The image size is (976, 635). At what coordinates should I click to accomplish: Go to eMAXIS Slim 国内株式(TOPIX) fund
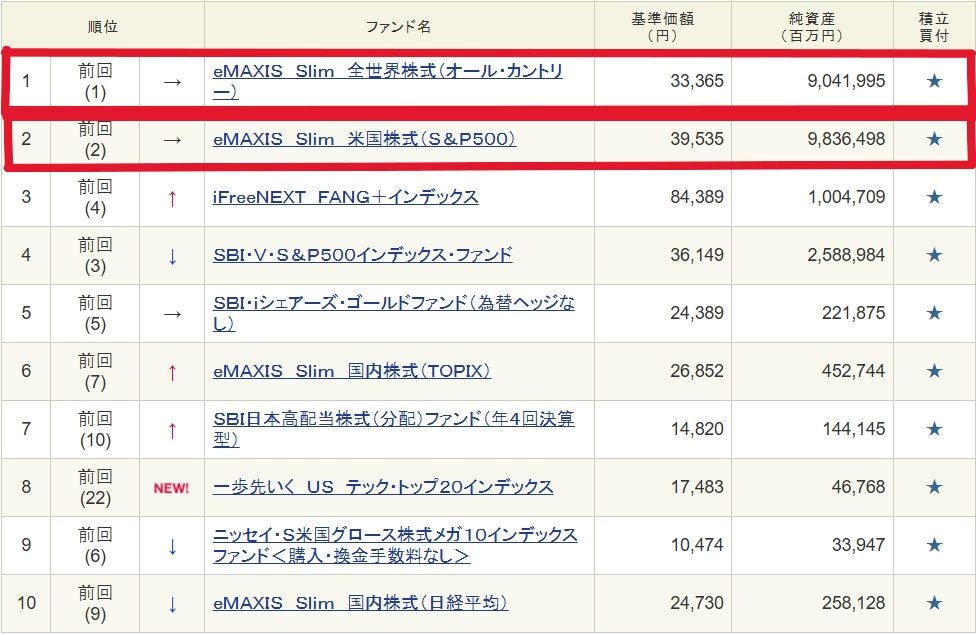[x=351, y=371]
